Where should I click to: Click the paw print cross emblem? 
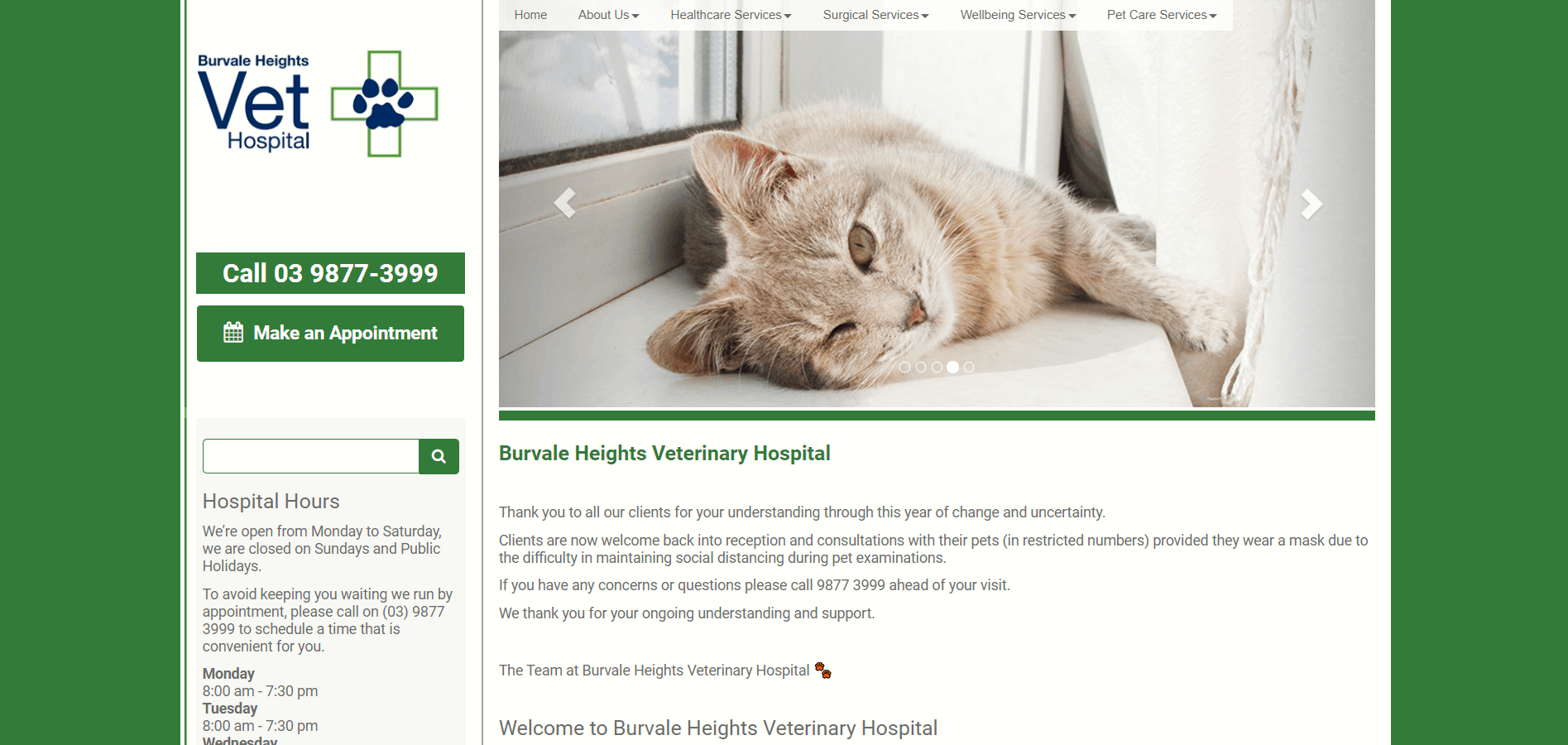tap(385, 104)
